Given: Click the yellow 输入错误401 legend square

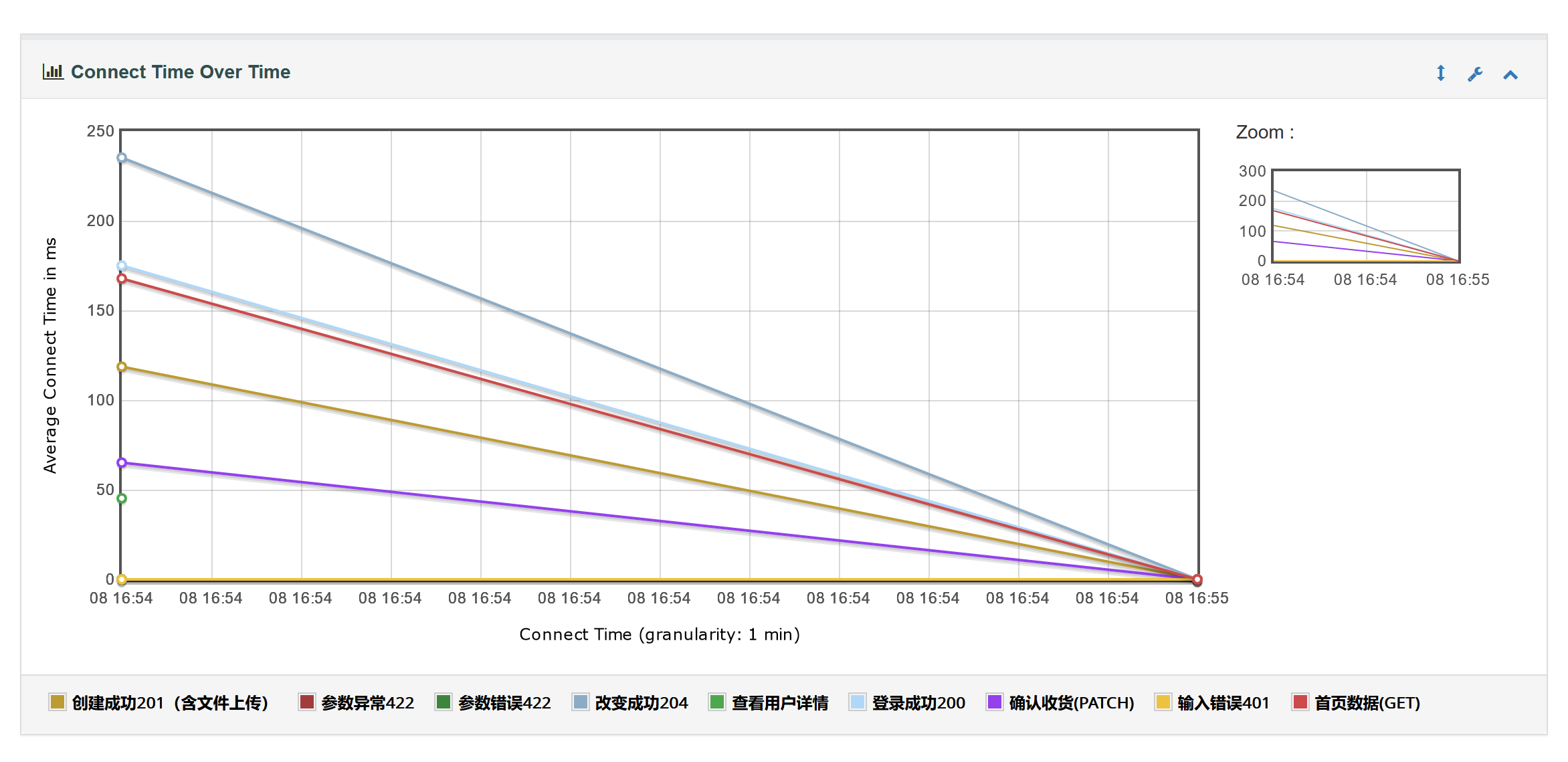Looking at the screenshot, I should click(x=1164, y=703).
